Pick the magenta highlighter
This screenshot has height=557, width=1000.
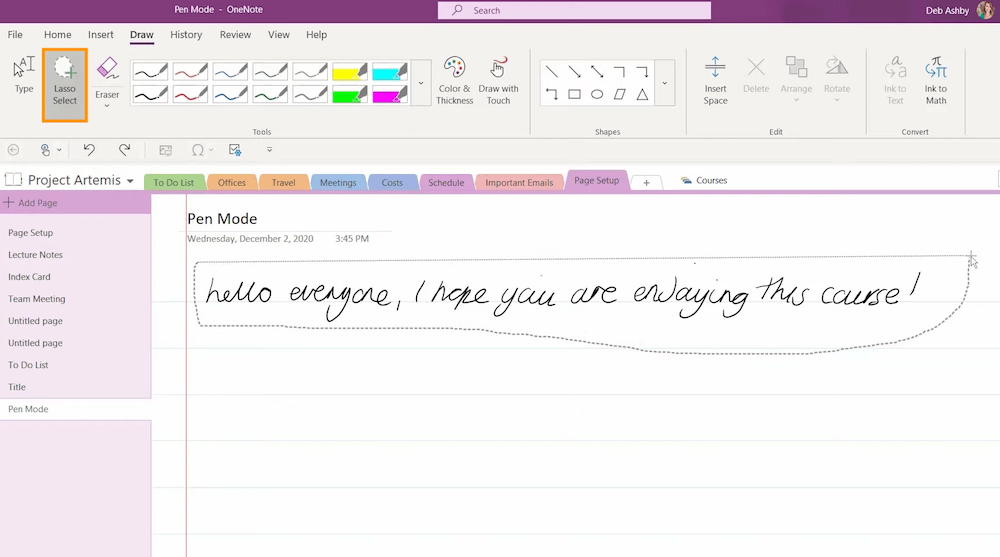tap(390, 94)
